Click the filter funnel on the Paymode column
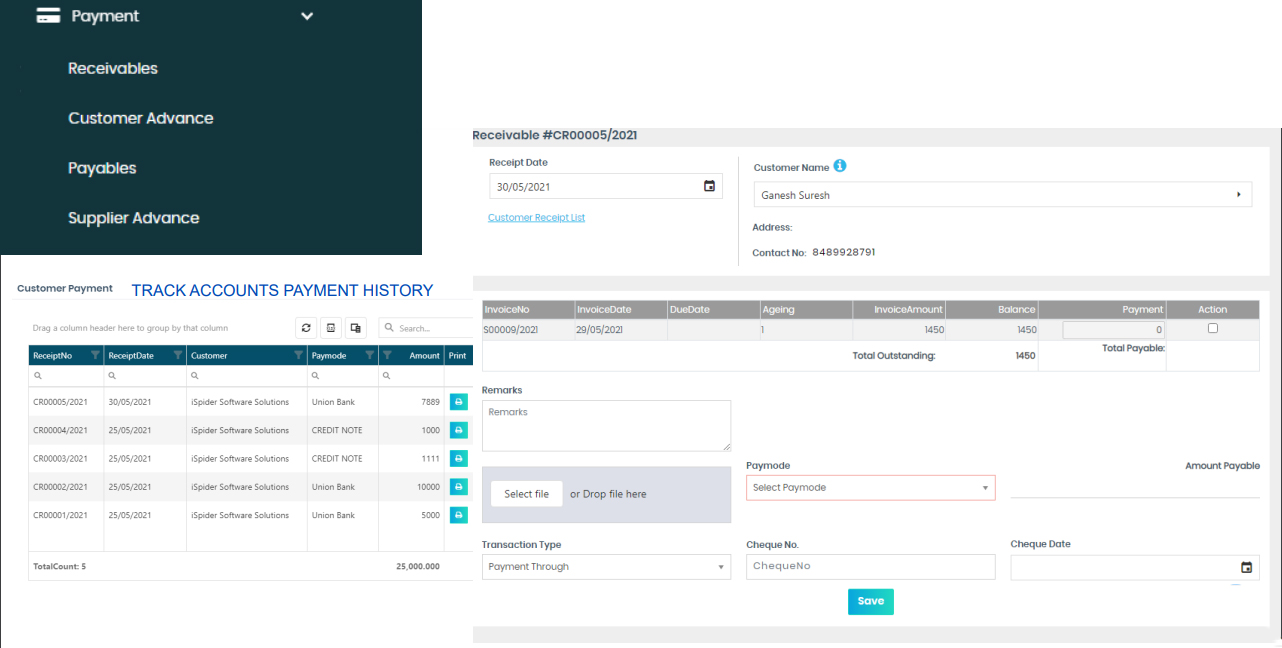 pos(369,355)
